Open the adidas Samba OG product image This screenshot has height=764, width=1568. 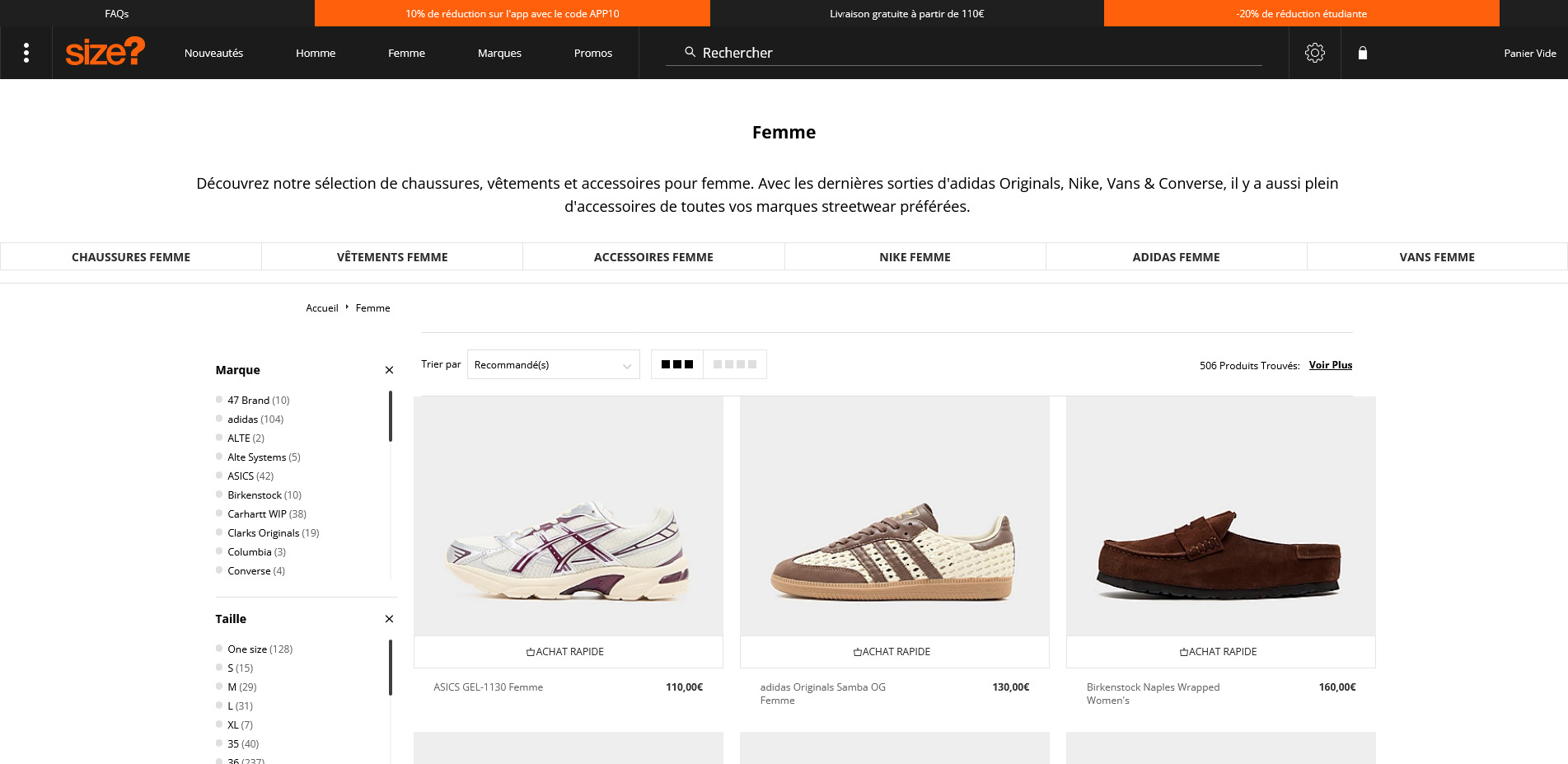pyautogui.click(x=895, y=516)
